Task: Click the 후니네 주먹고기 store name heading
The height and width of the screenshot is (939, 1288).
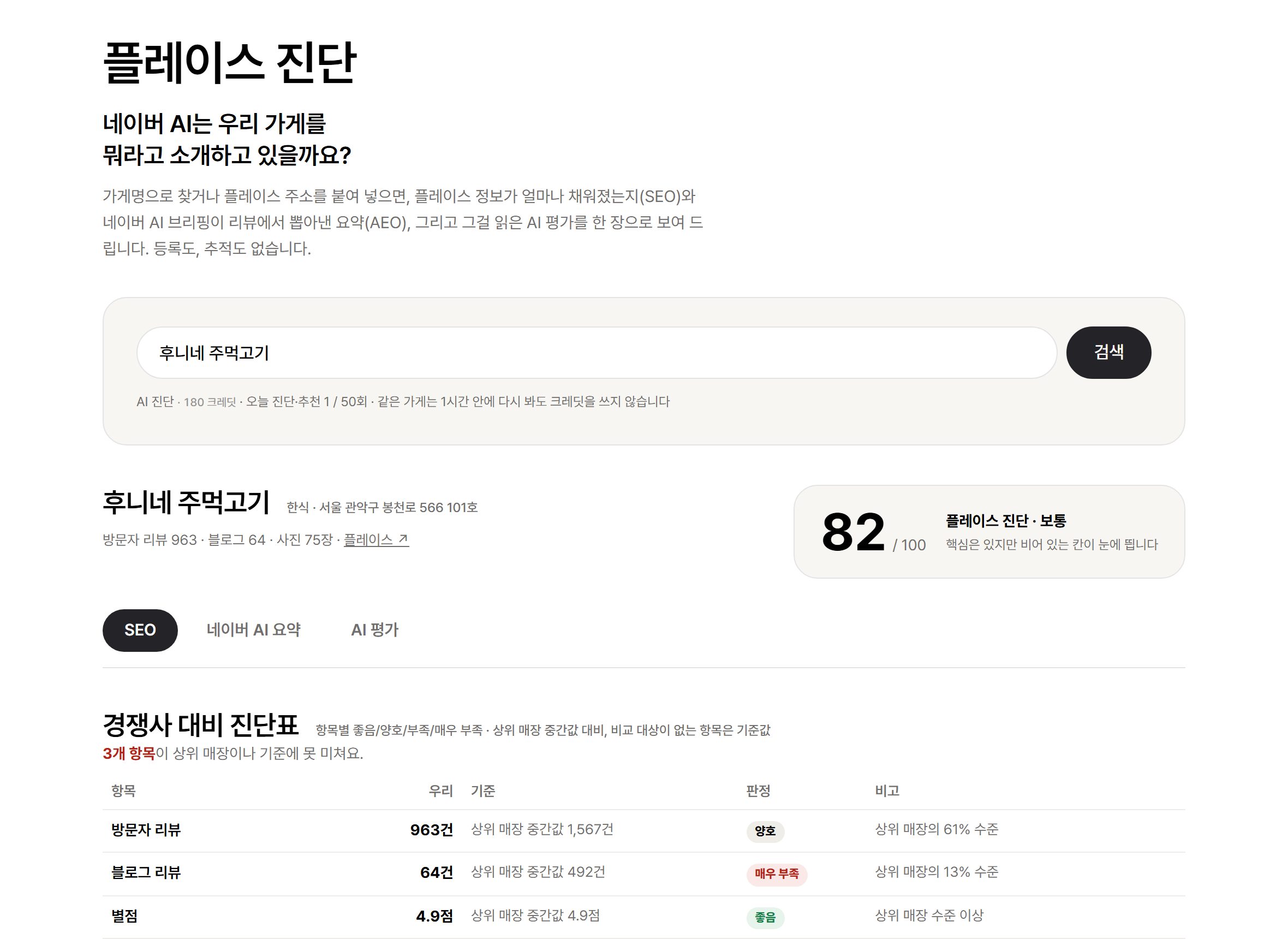Action: pyautogui.click(x=186, y=502)
